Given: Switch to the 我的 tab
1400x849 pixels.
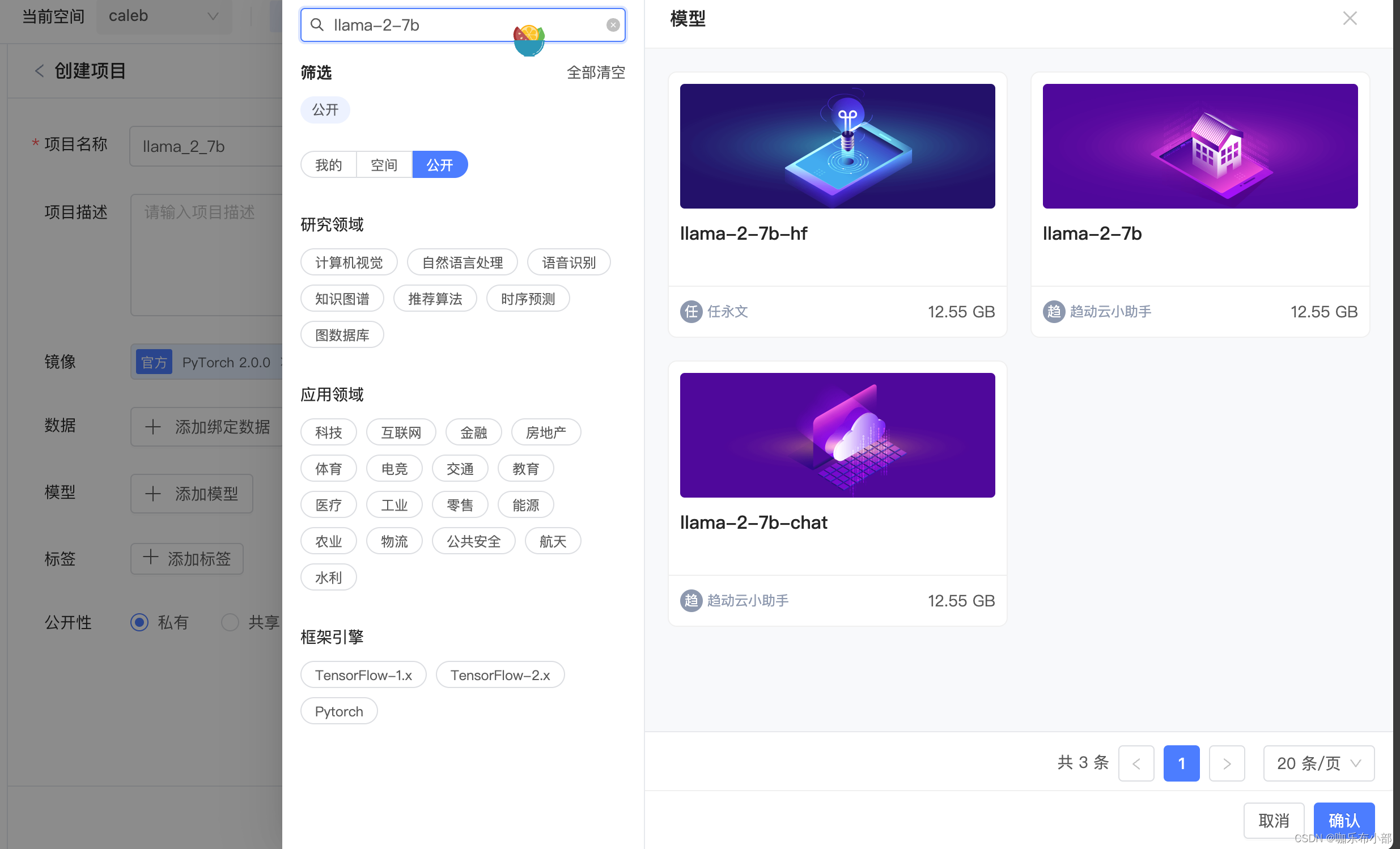Looking at the screenshot, I should (x=328, y=165).
